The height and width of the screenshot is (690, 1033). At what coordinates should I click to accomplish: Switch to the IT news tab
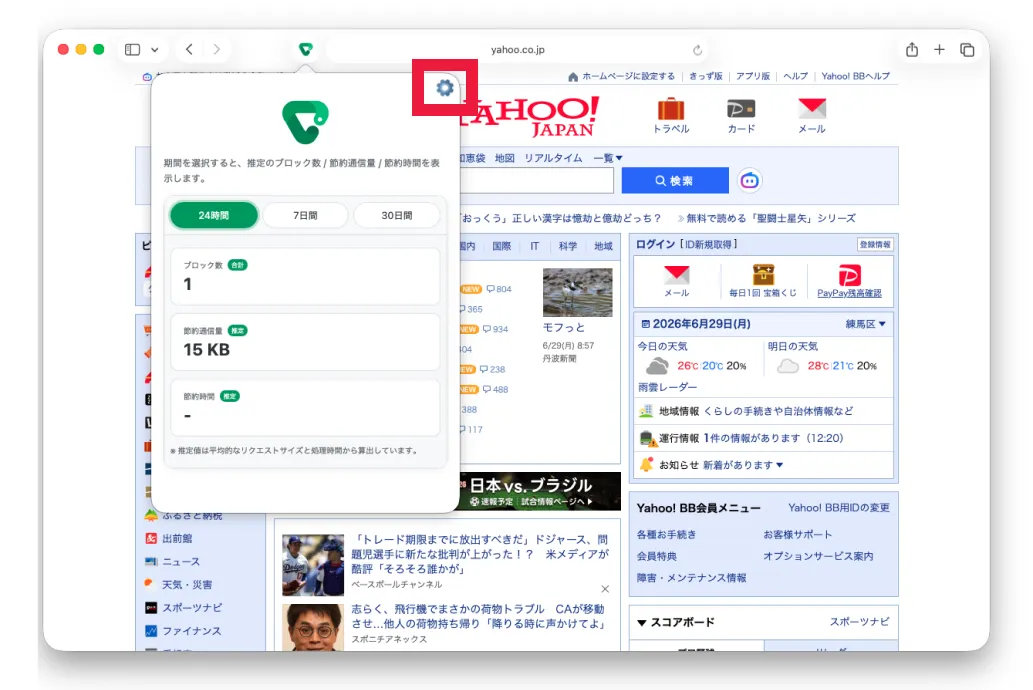[x=534, y=246]
